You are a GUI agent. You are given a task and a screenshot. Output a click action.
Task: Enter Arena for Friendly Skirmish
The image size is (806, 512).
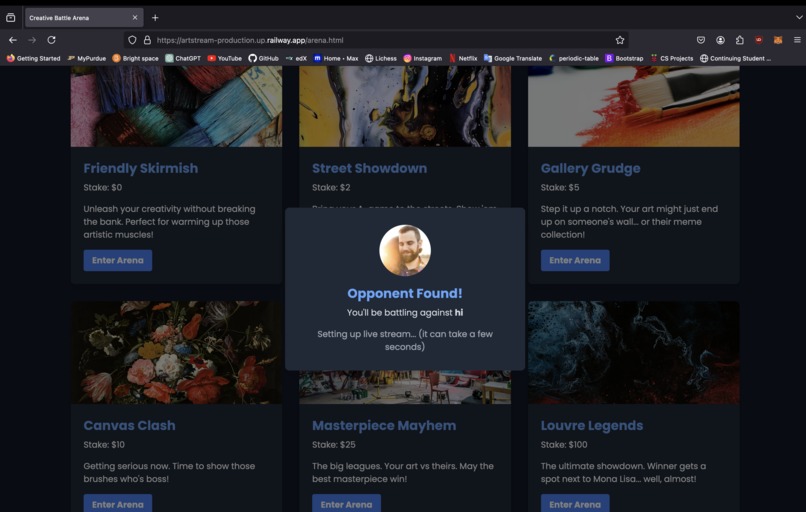click(118, 261)
